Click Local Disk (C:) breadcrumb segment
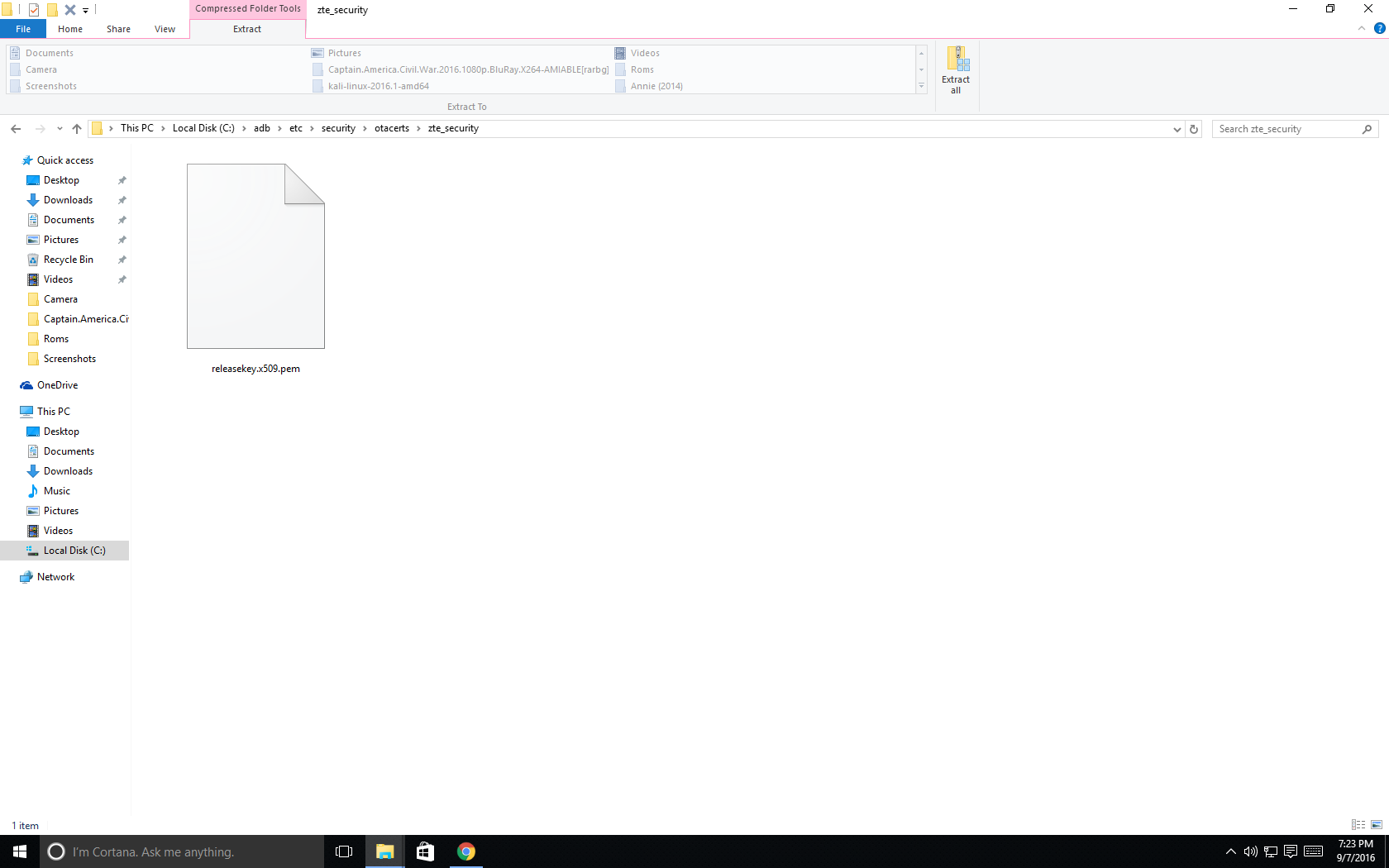1389x868 pixels. 203,128
